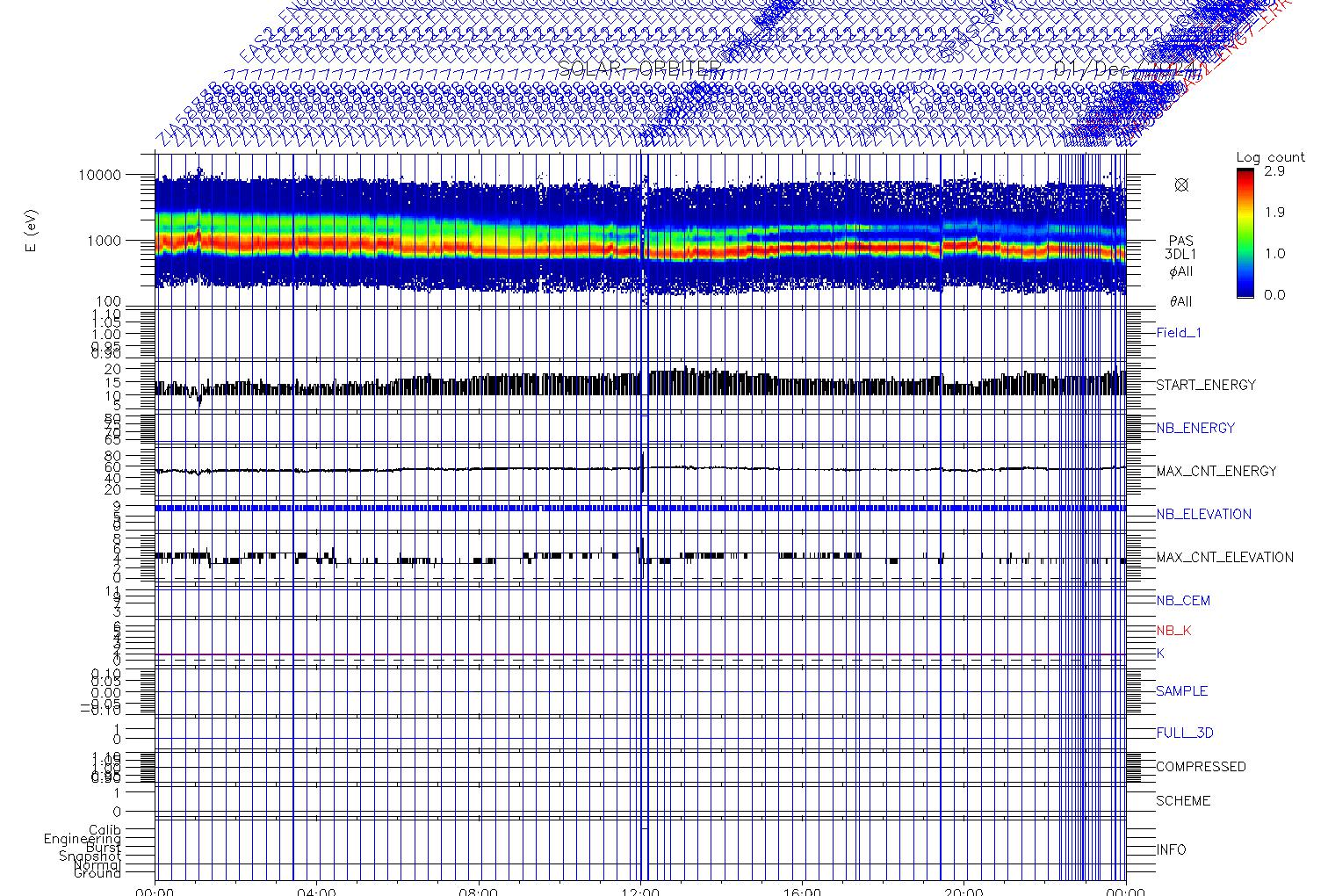Click the 0.0 color bar minimum value
1328x896 pixels.
[1274, 294]
